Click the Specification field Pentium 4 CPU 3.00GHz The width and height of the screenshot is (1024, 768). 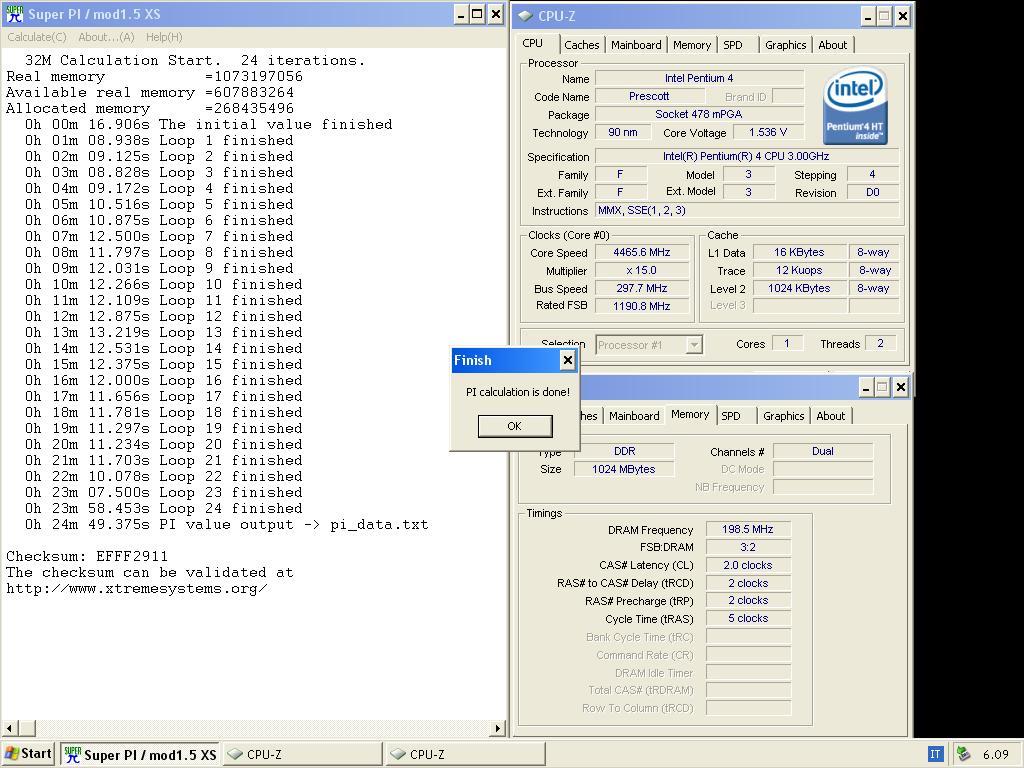point(747,156)
